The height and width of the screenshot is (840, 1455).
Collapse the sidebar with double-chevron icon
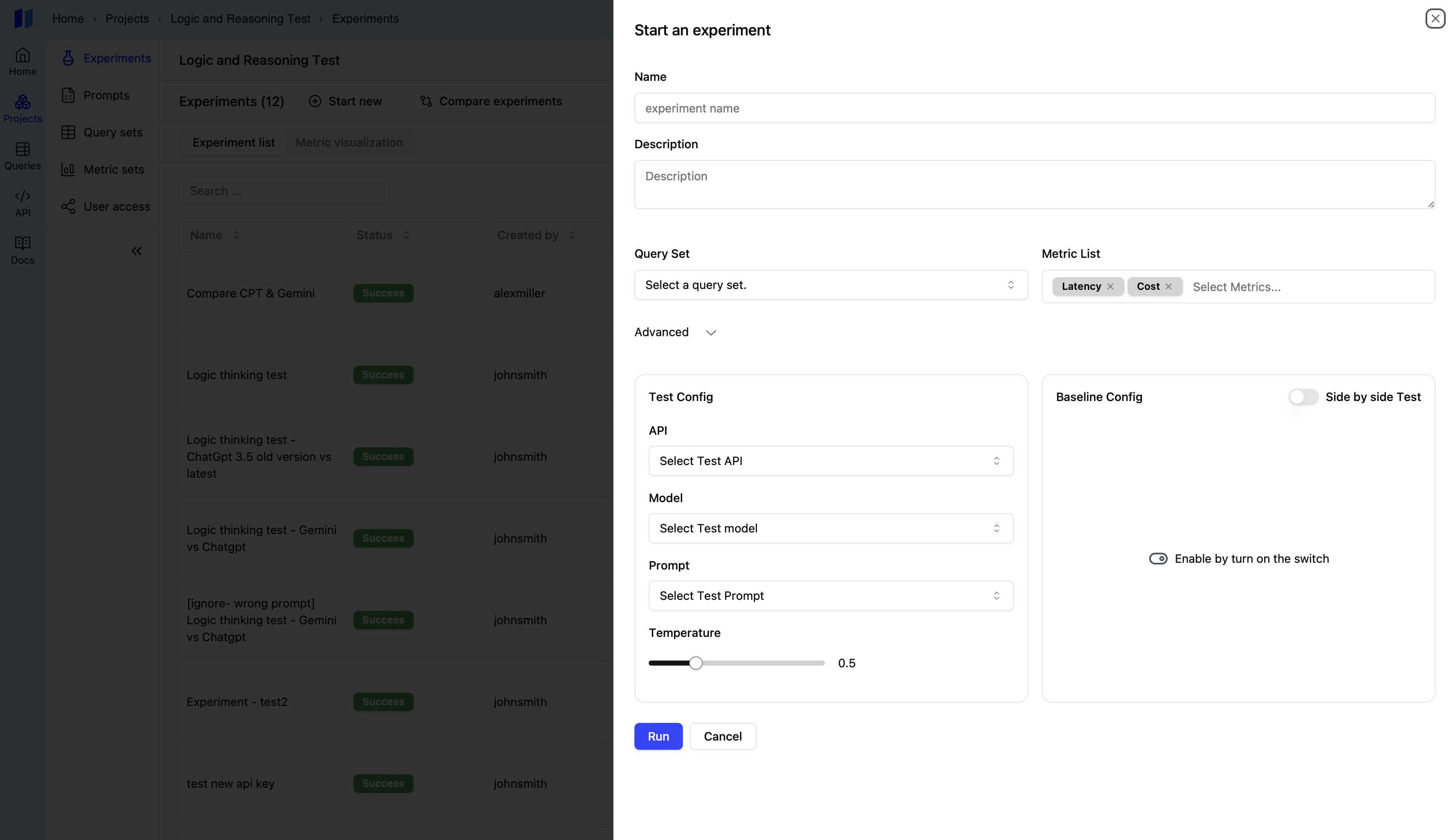pos(136,251)
